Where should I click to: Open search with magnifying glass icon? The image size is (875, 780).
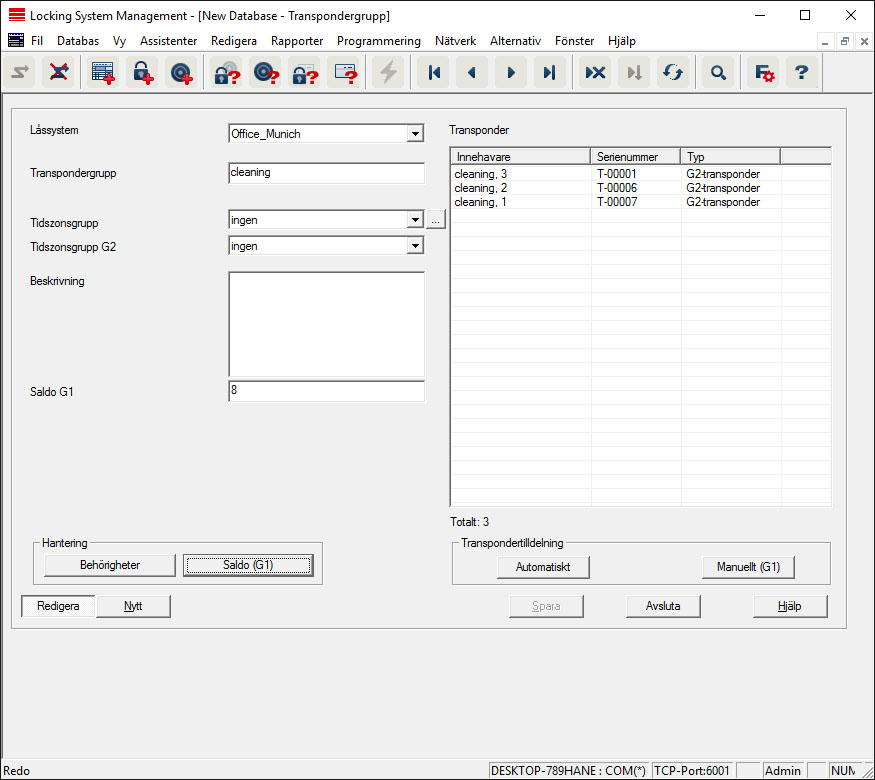717,73
